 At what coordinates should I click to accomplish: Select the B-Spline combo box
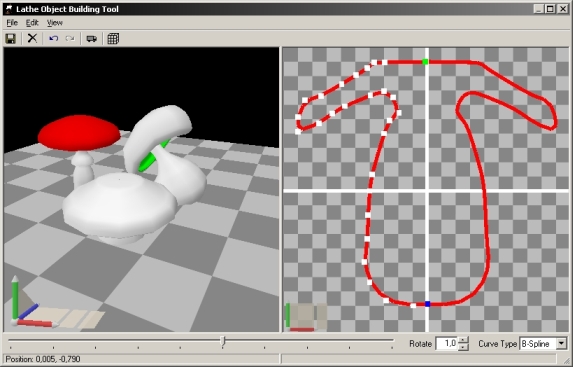(543, 344)
